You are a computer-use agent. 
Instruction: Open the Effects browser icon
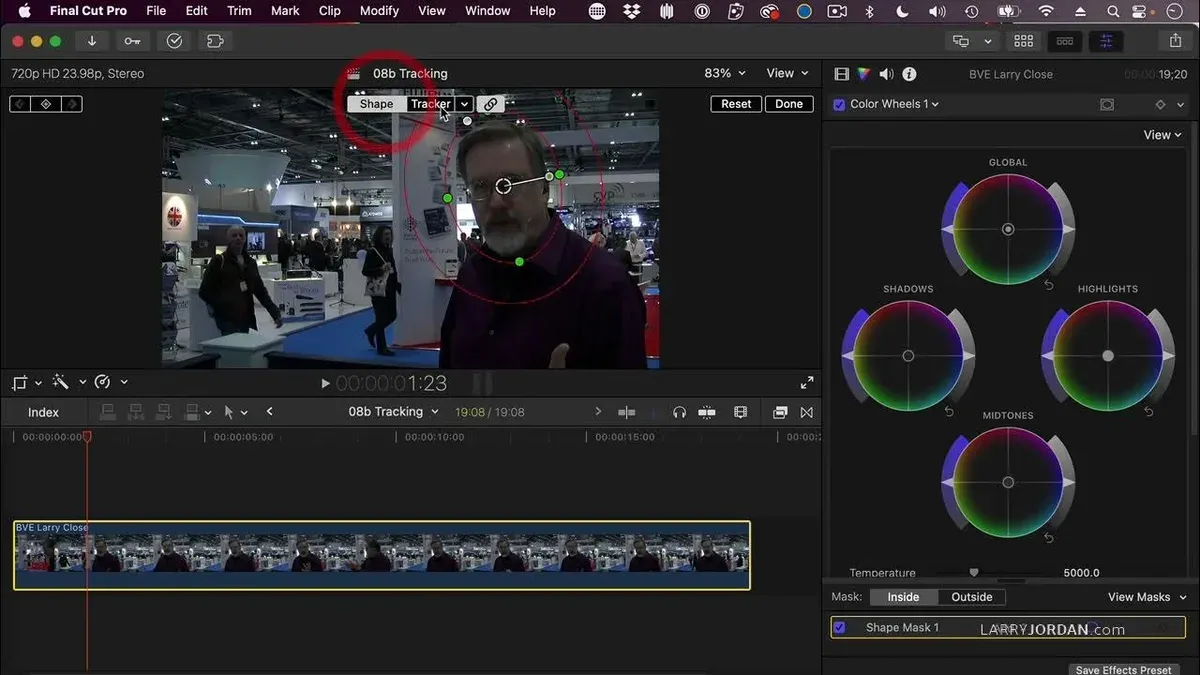click(x=780, y=412)
